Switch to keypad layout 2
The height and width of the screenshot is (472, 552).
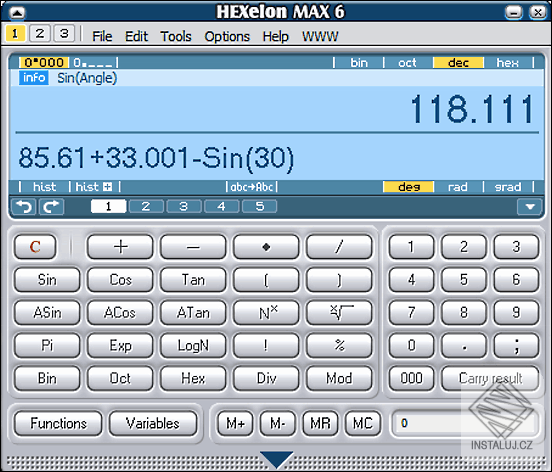pos(39,34)
